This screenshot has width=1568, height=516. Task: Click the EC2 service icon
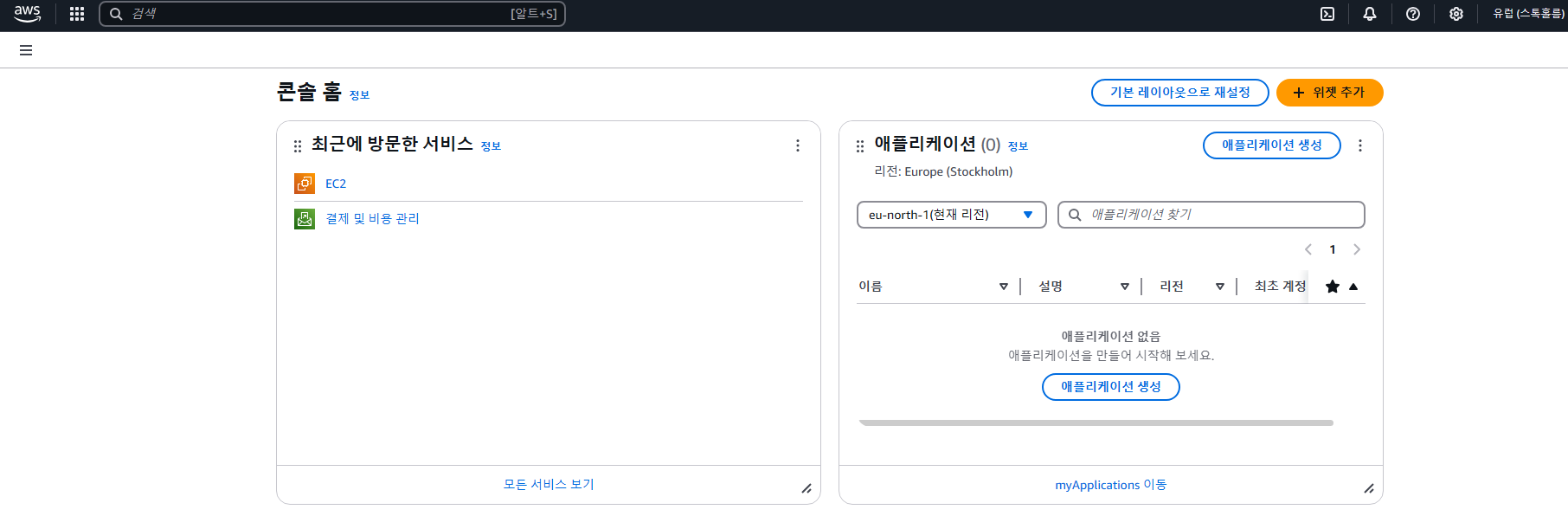[x=305, y=184]
